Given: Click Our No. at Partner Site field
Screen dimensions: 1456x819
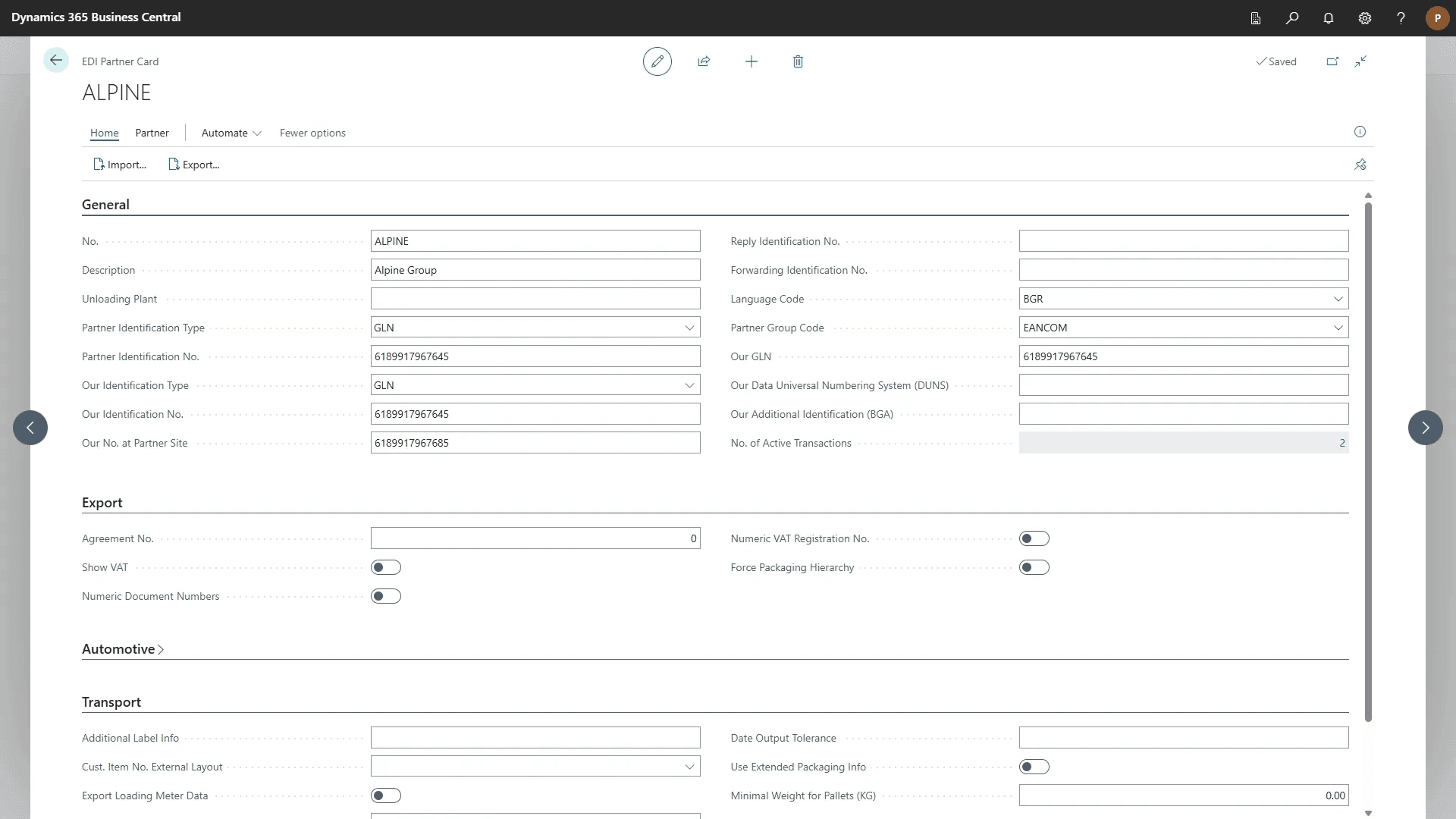Looking at the screenshot, I should coord(535,443).
